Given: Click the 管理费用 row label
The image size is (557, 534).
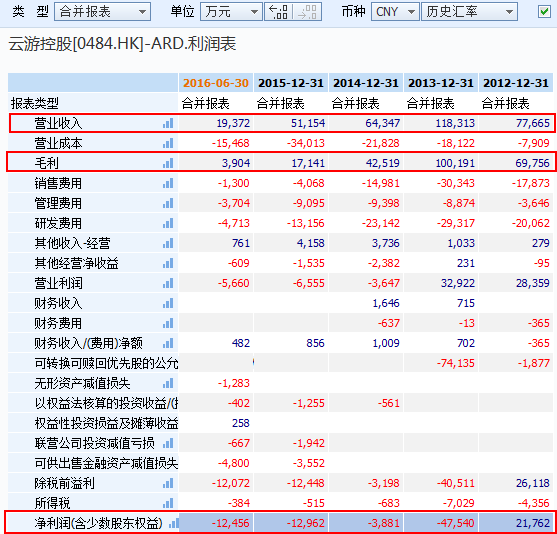Looking at the screenshot, I should (x=58, y=203).
